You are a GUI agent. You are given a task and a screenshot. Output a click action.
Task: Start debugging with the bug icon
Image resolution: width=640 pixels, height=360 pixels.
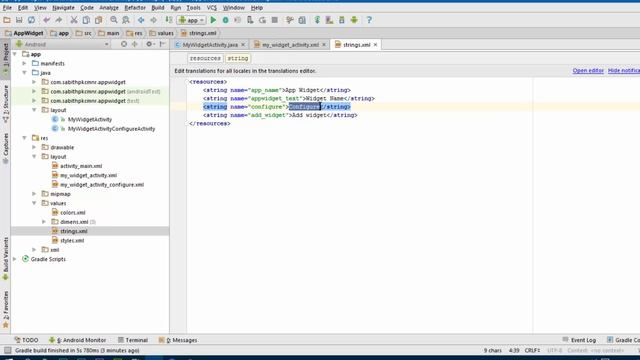[225, 20]
